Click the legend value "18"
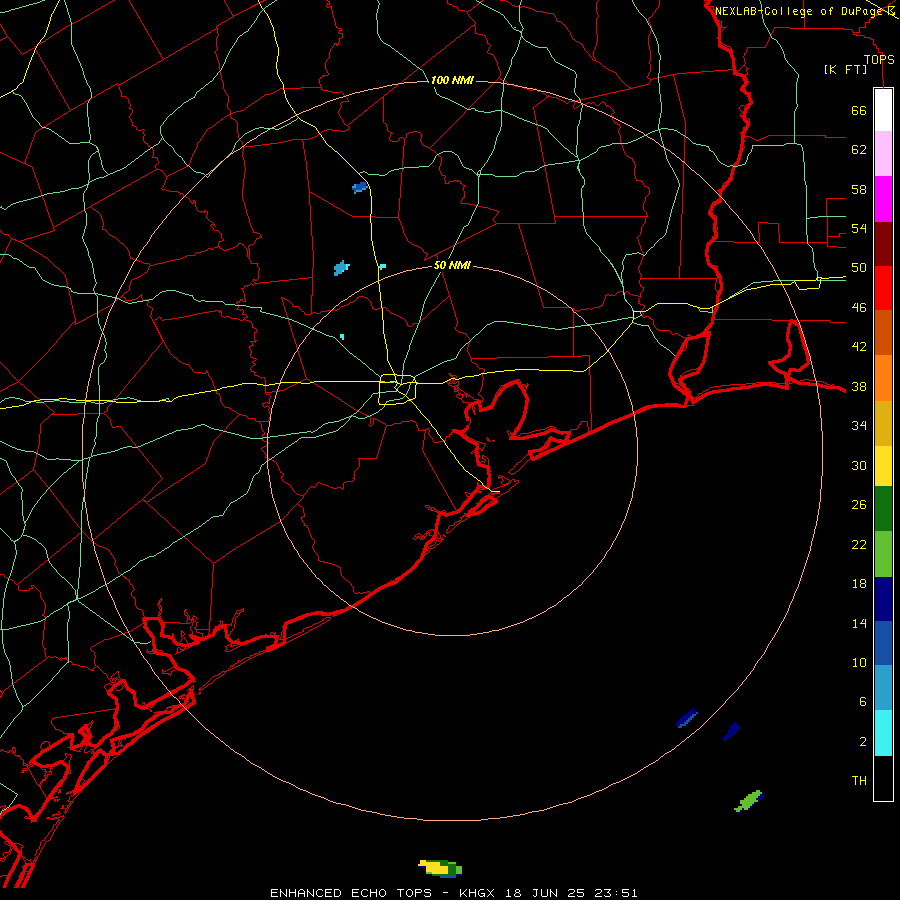900x900 pixels. (859, 584)
